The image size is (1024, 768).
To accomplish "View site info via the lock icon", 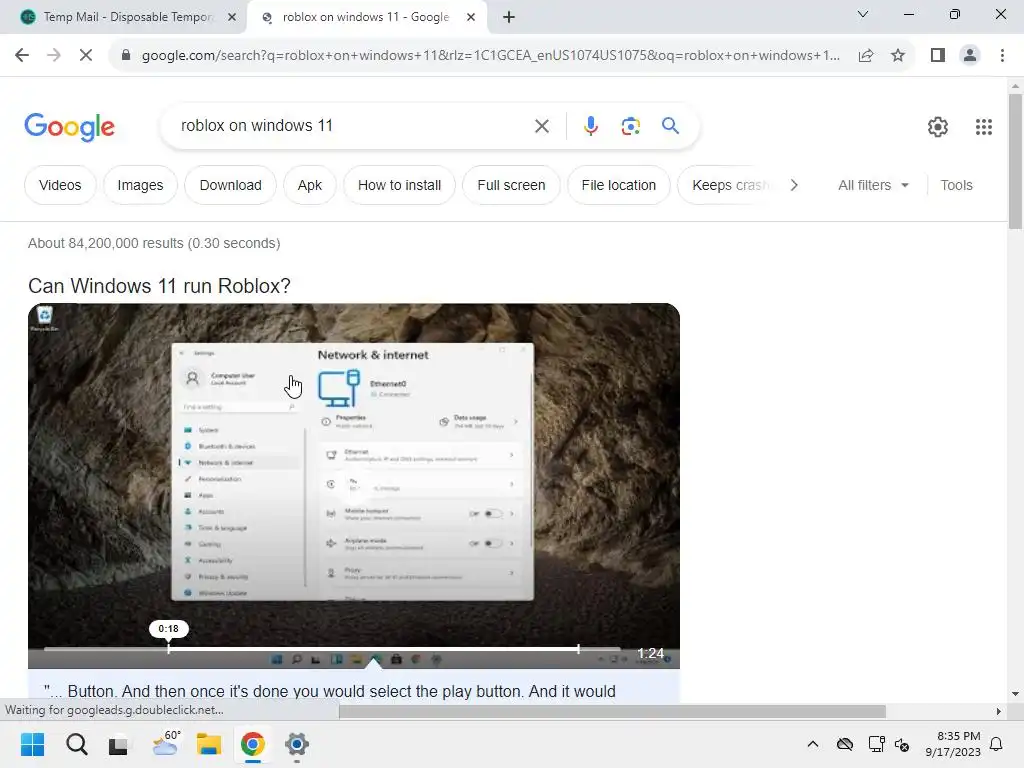I will click(x=126, y=56).
